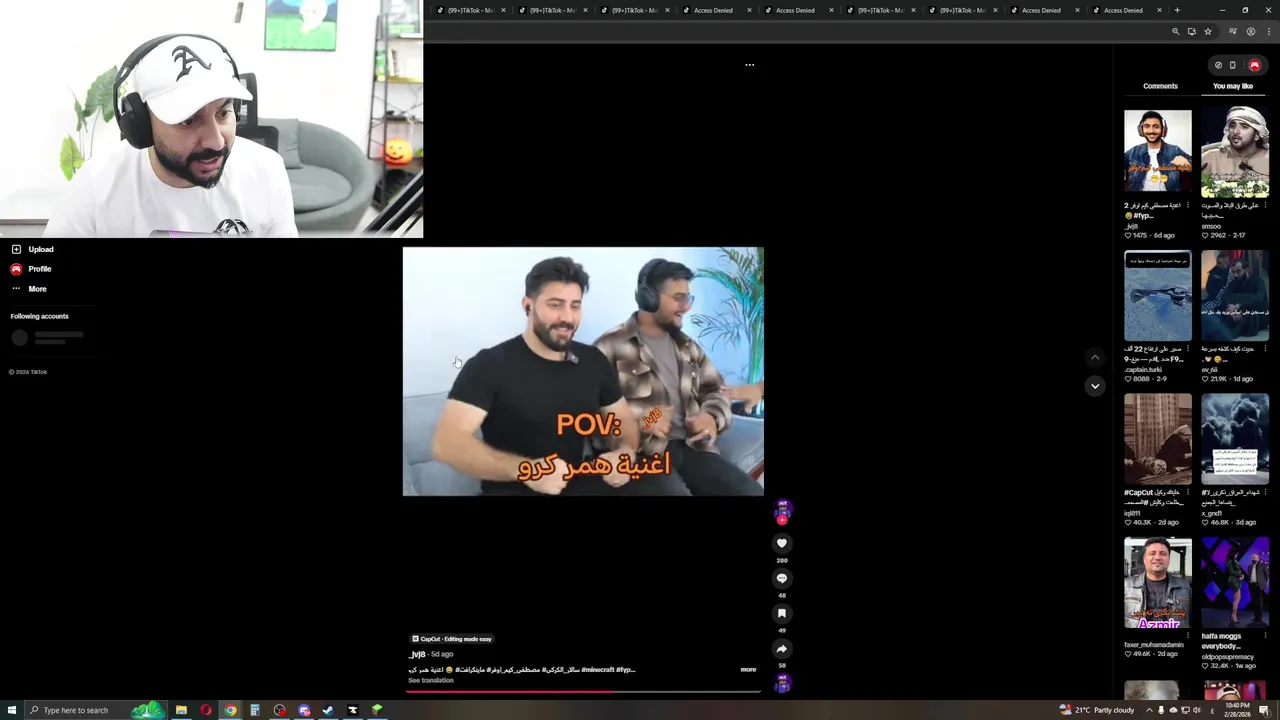The width and height of the screenshot is (1280, 720).
Task: Like the video with the heart icon
Action: 782,543
